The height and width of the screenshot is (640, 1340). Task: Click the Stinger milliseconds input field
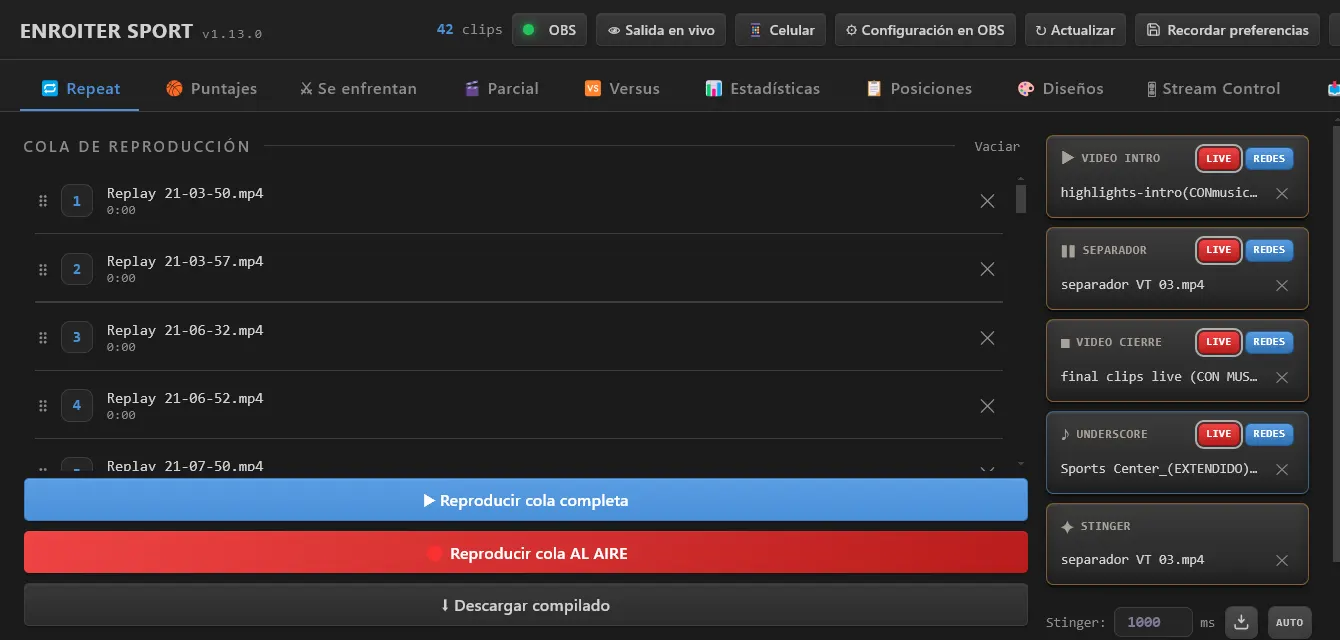(x=1153, y=622)
